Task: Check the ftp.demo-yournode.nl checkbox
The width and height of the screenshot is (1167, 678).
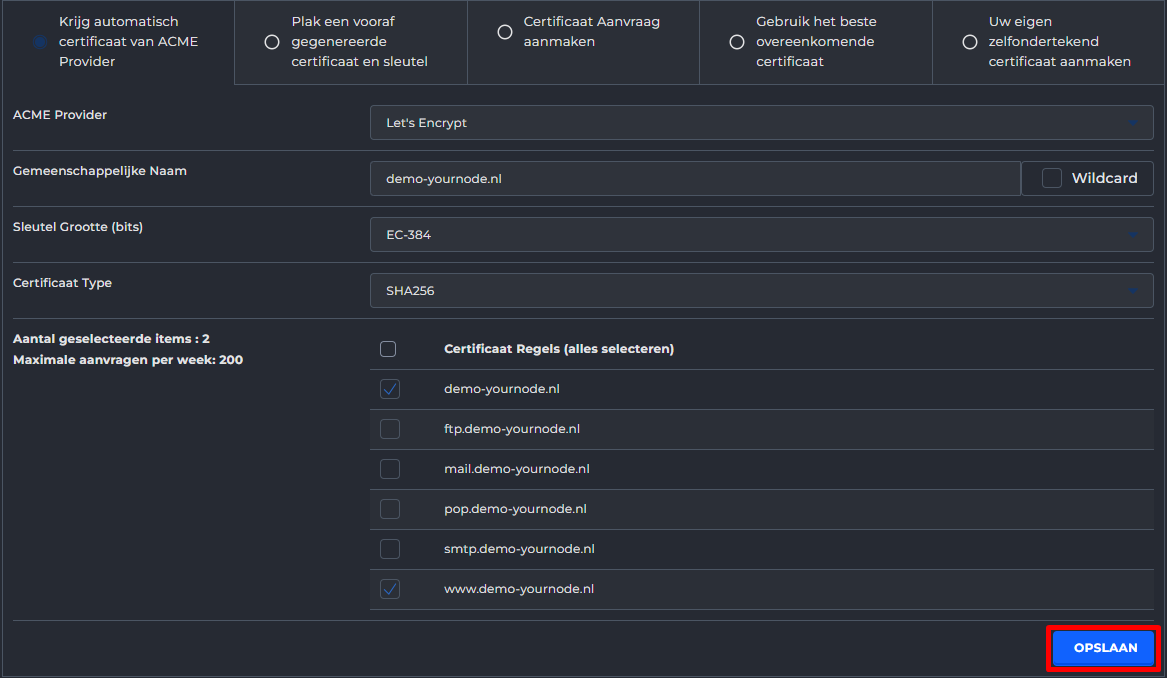Action: (x=390, y=429)
